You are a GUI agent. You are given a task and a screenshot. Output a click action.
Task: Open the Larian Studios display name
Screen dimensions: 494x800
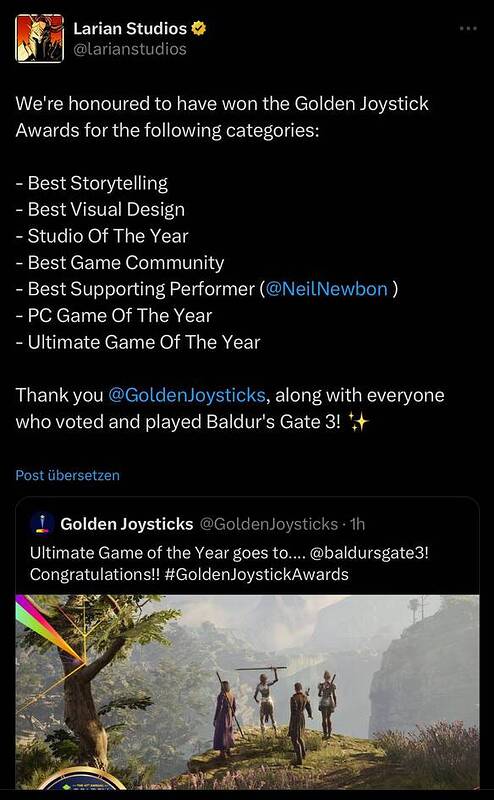tap(130, 29)
